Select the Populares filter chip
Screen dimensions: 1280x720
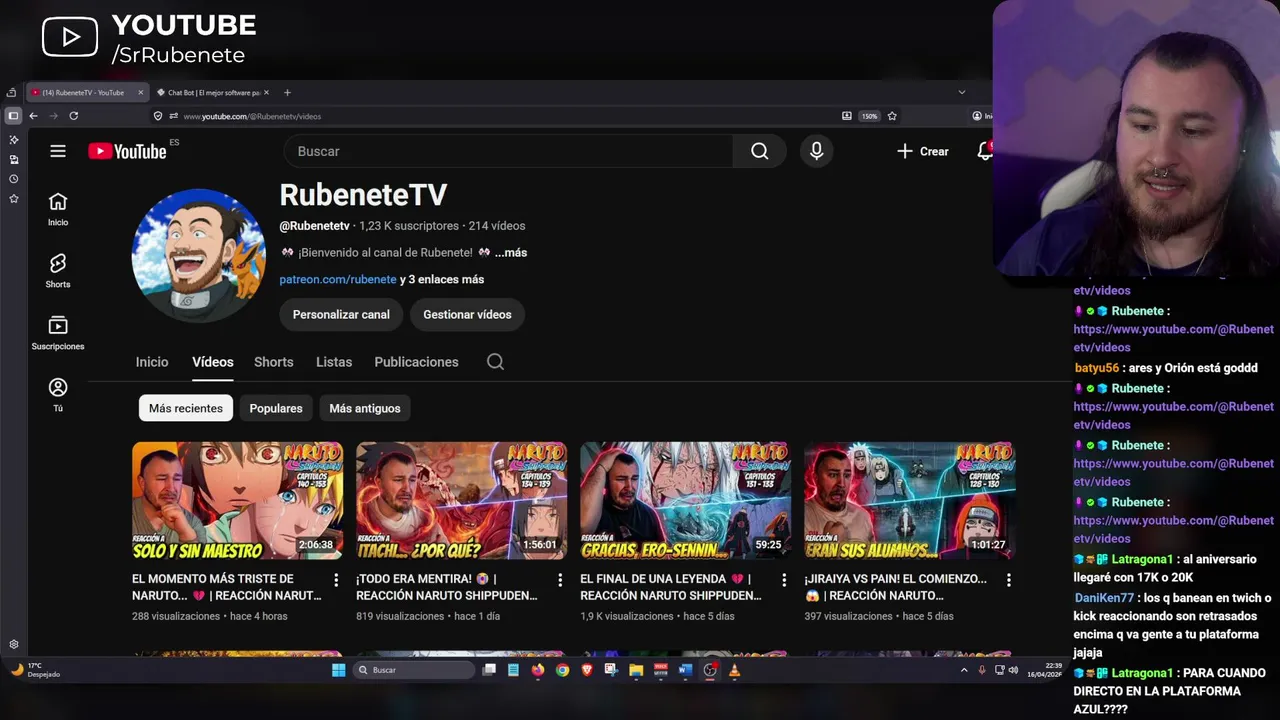click(x=276, y=408)
